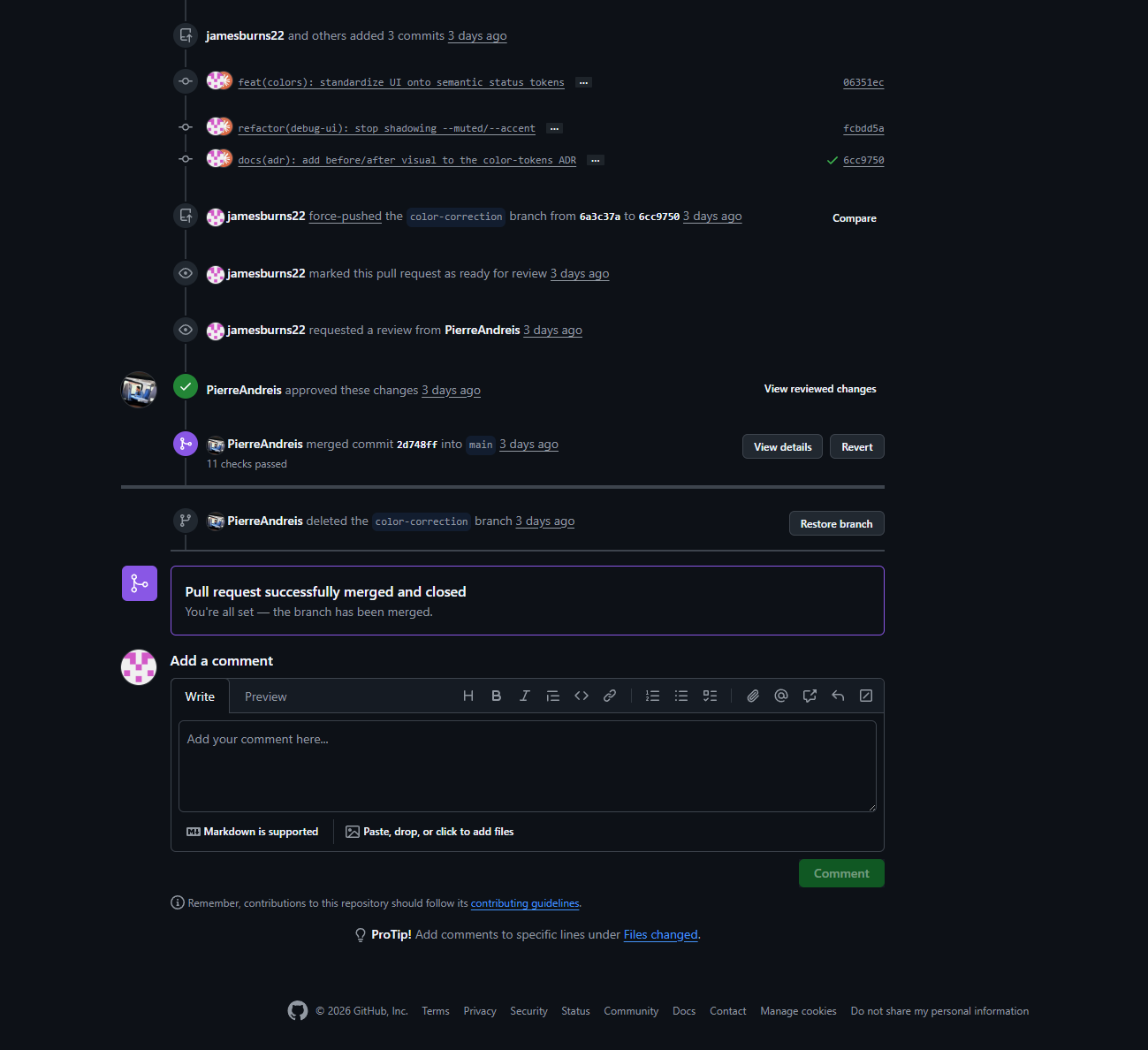Click the GitHub logo in the footer

(298, 1011)
